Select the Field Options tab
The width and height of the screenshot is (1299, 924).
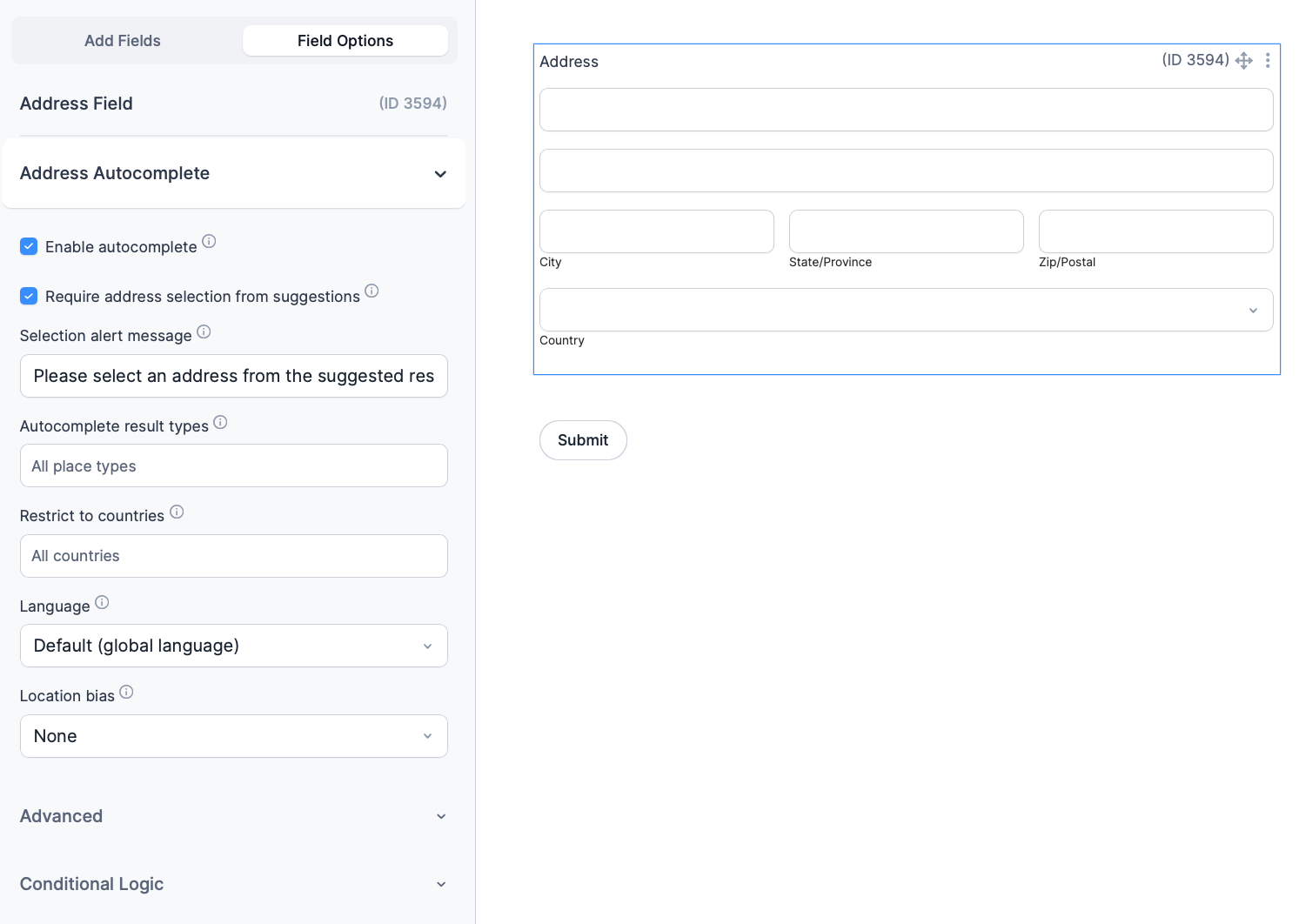click(x=345, y=41)
